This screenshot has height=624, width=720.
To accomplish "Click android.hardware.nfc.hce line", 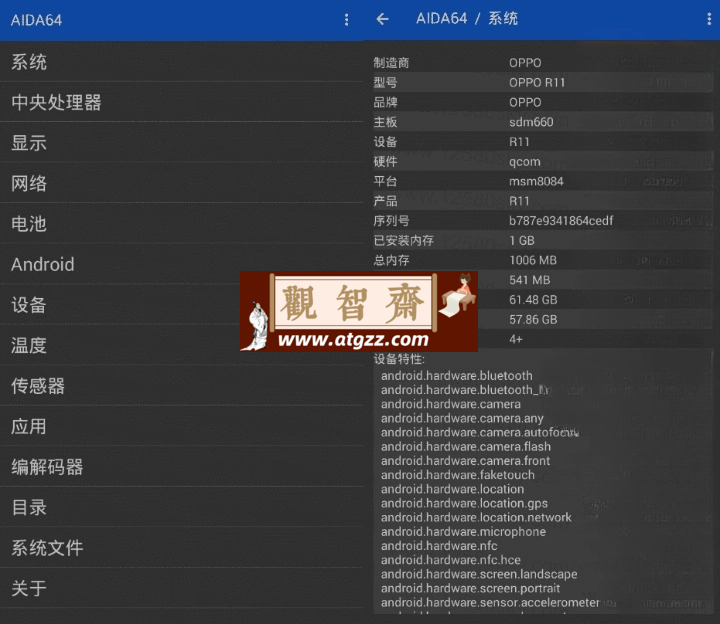I will 450,560.
